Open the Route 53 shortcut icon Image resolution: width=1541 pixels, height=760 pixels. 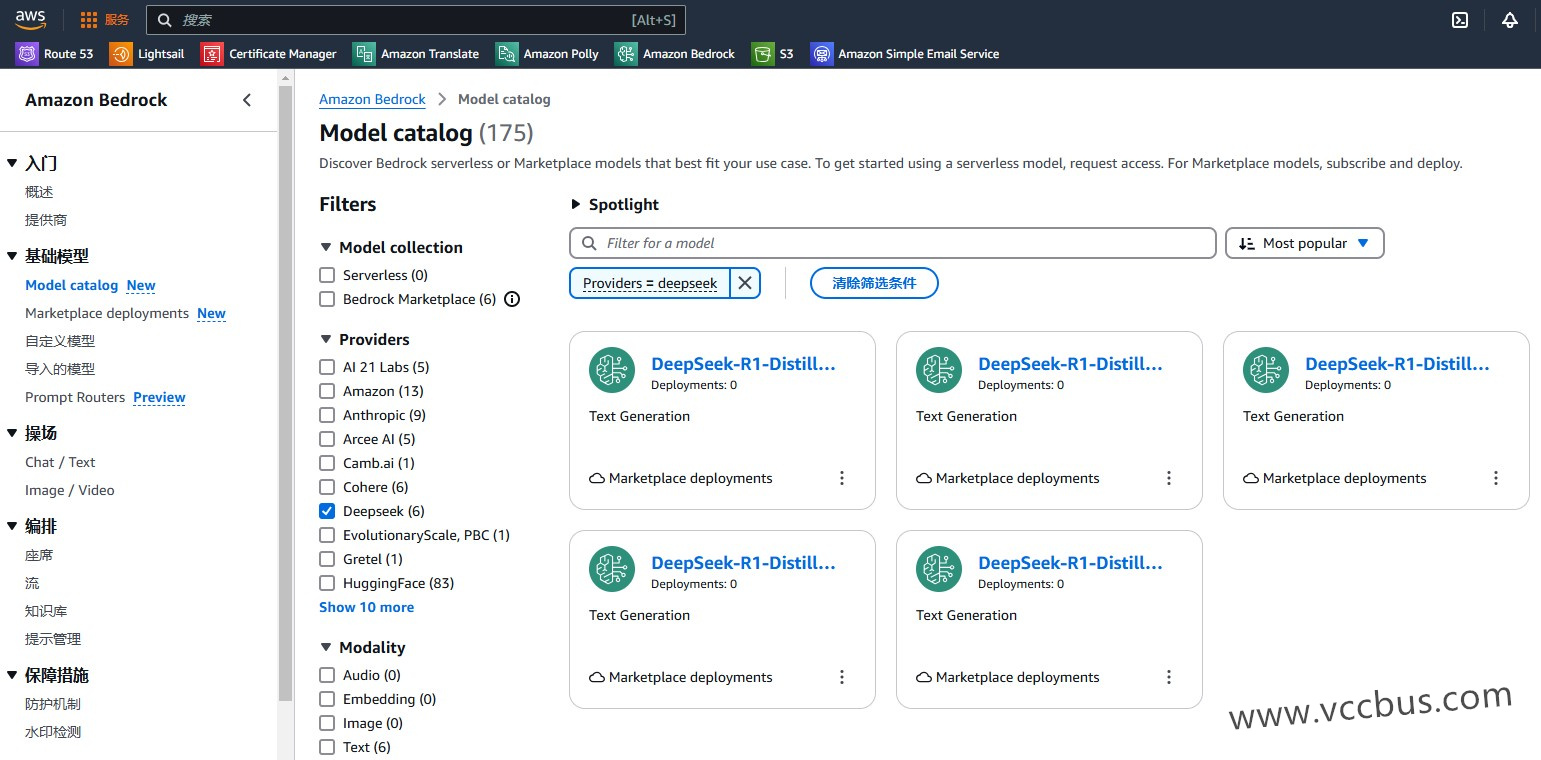pos(27,54)
